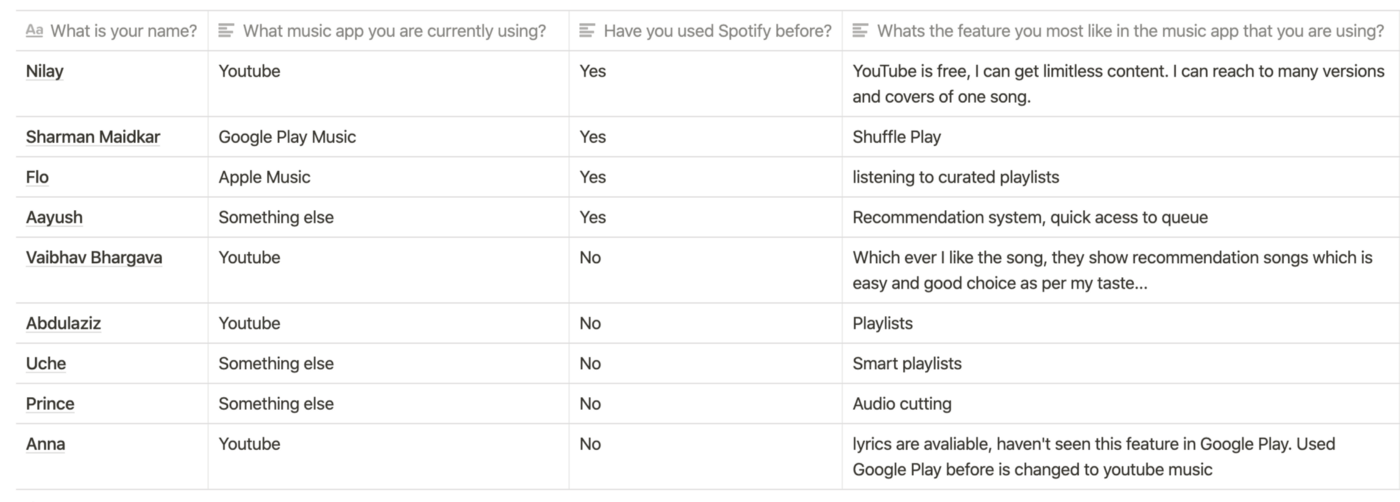Screen dimensions: 1400x502
Task: Open 'Have you used Spotify before?' column menu
Action: coord(706,31)
